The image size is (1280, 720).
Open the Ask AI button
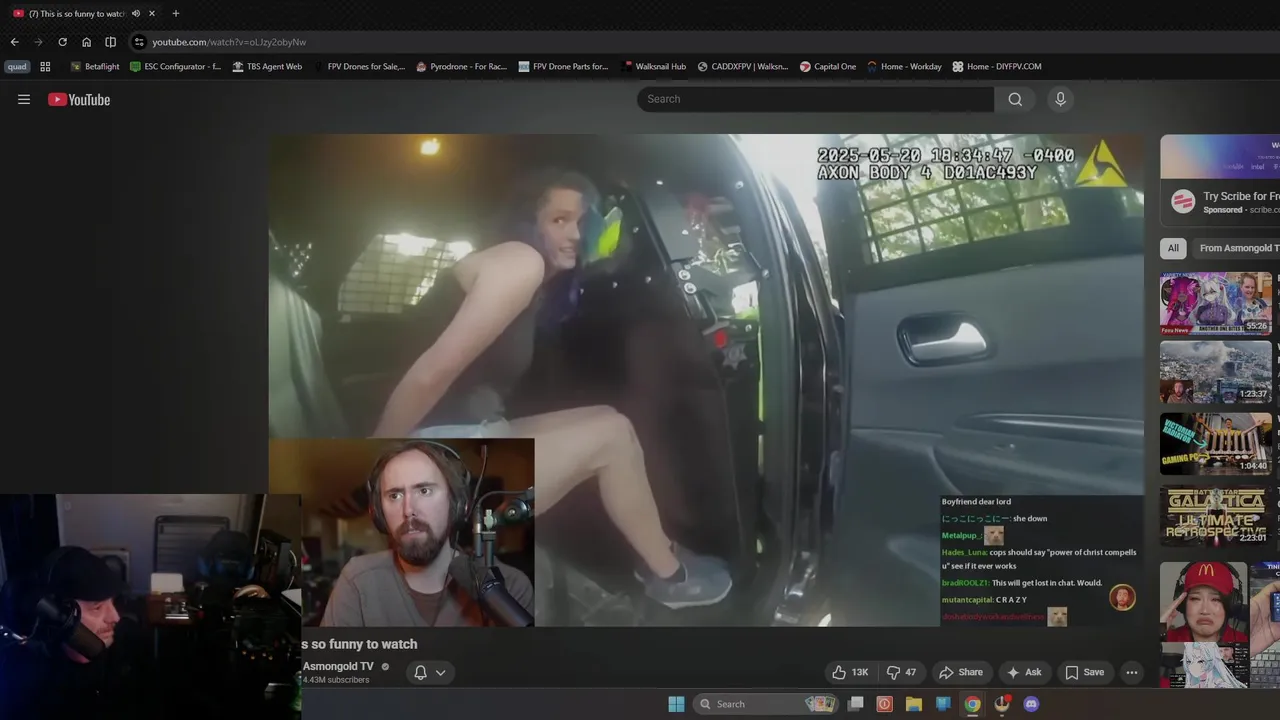pos(1024,672)
